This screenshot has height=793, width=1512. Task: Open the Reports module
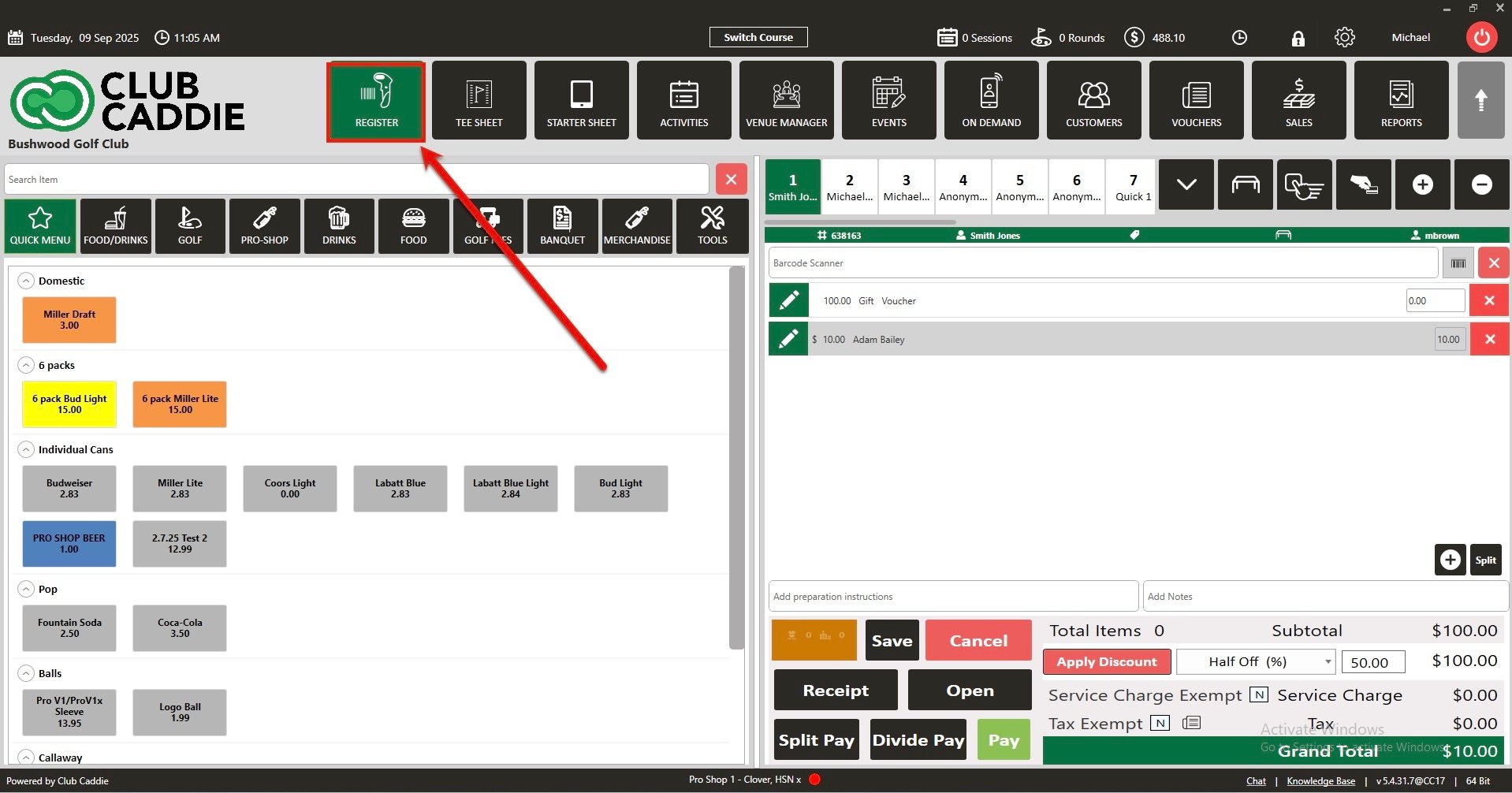[x=1401, y=100]
